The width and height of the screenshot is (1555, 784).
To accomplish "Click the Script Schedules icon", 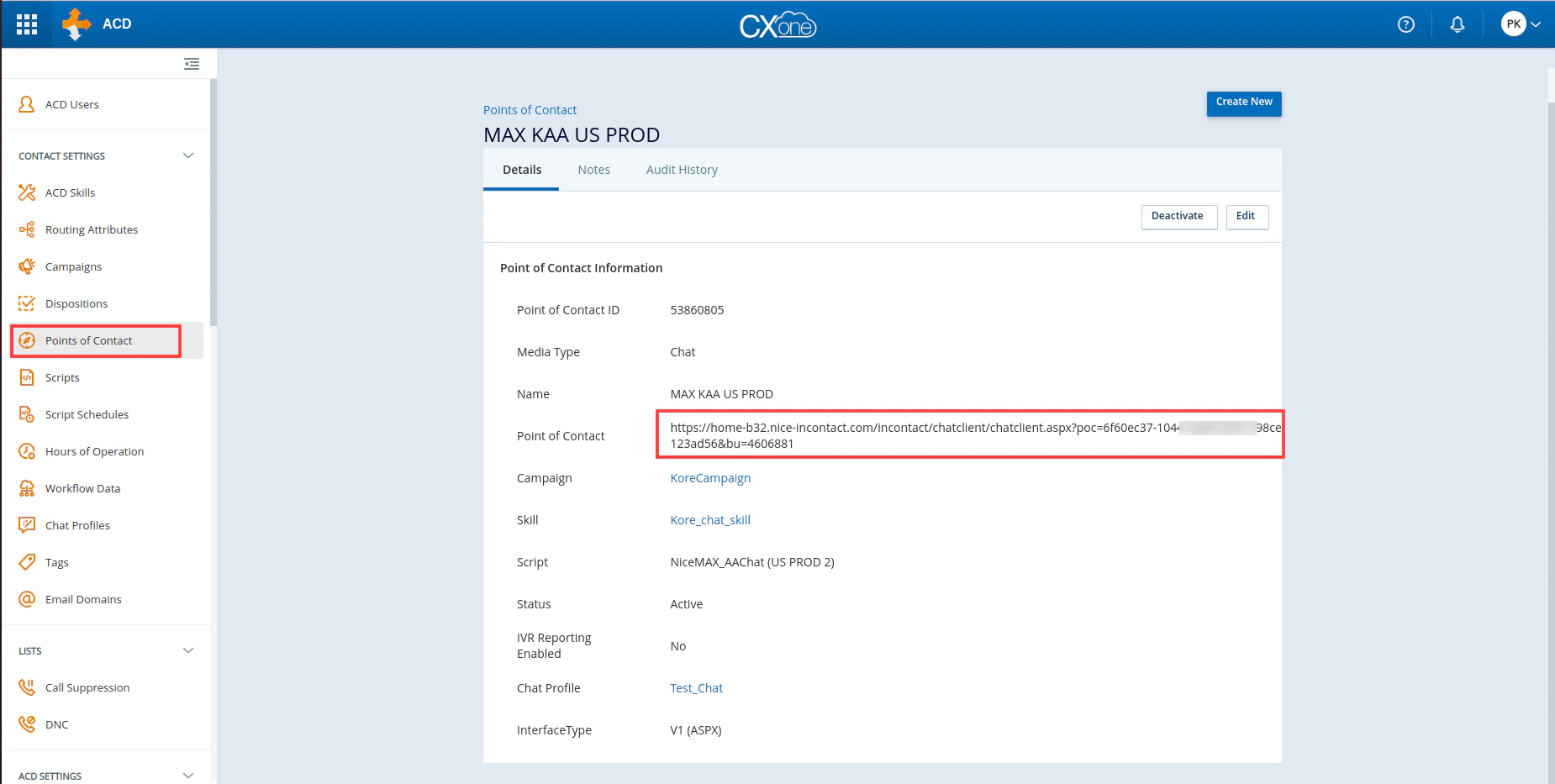I will (x=27, y=414).
